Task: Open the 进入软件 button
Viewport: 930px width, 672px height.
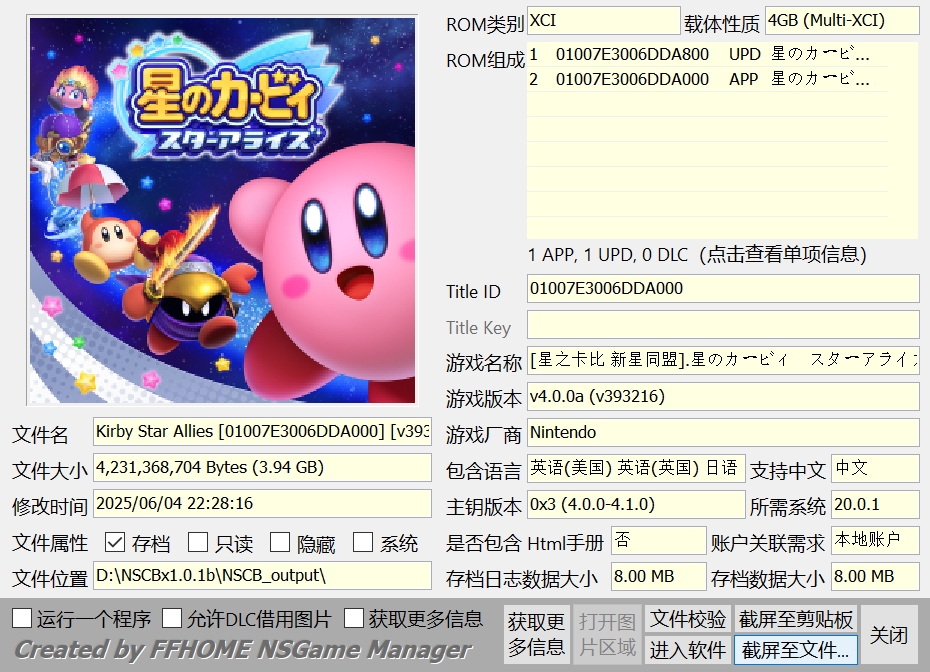Action: [x=688, y=650]
